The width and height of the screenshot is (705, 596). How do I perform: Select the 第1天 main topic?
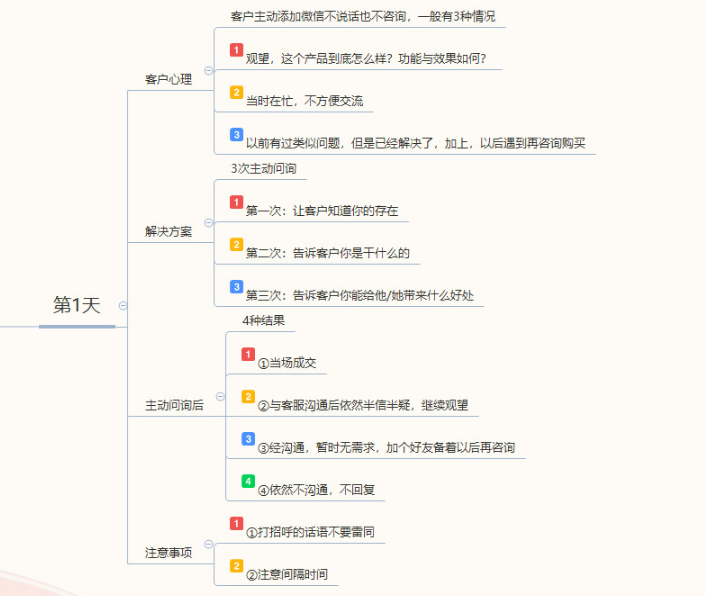click(x=77, y=305)
